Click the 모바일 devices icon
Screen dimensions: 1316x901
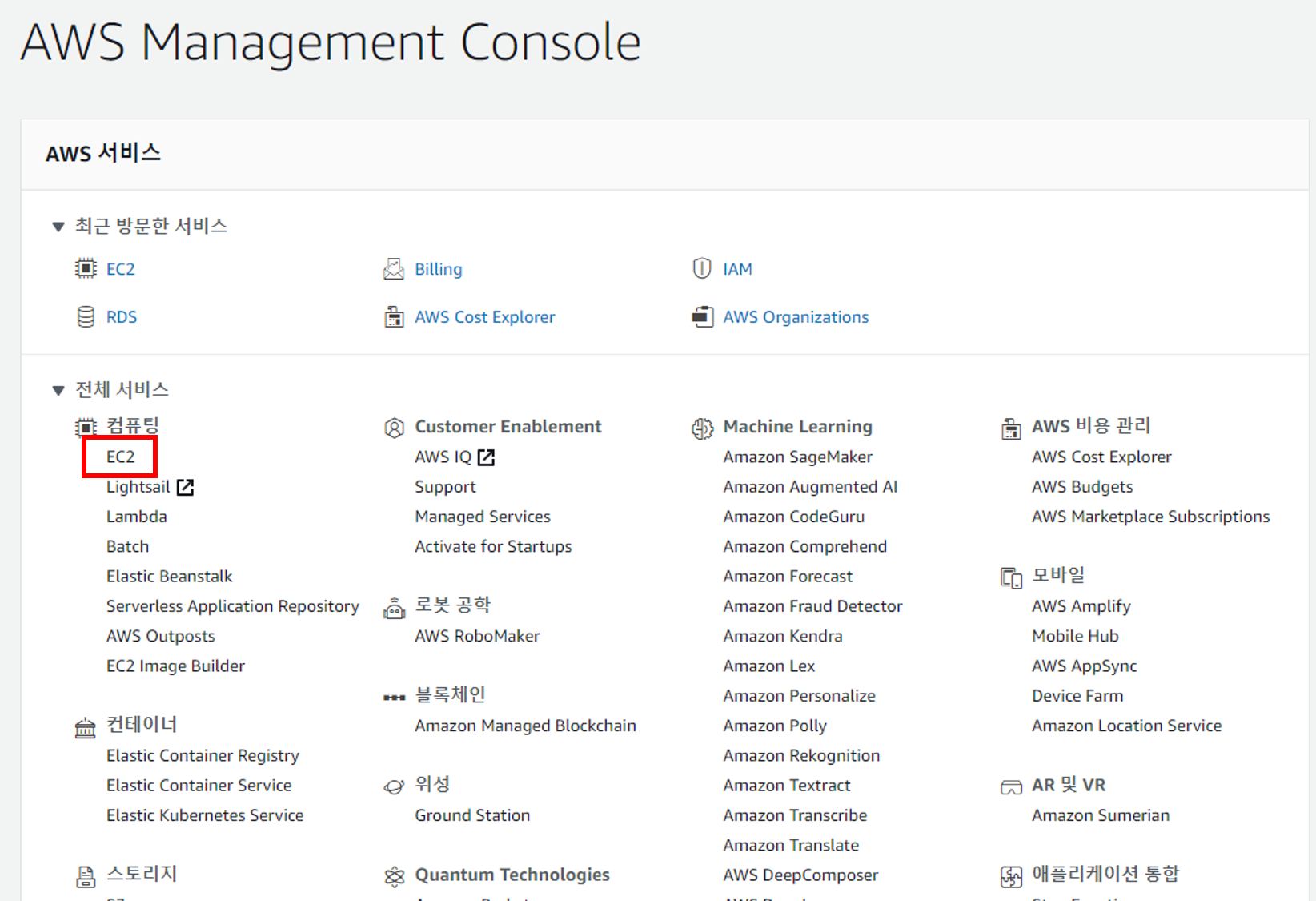1011,577
